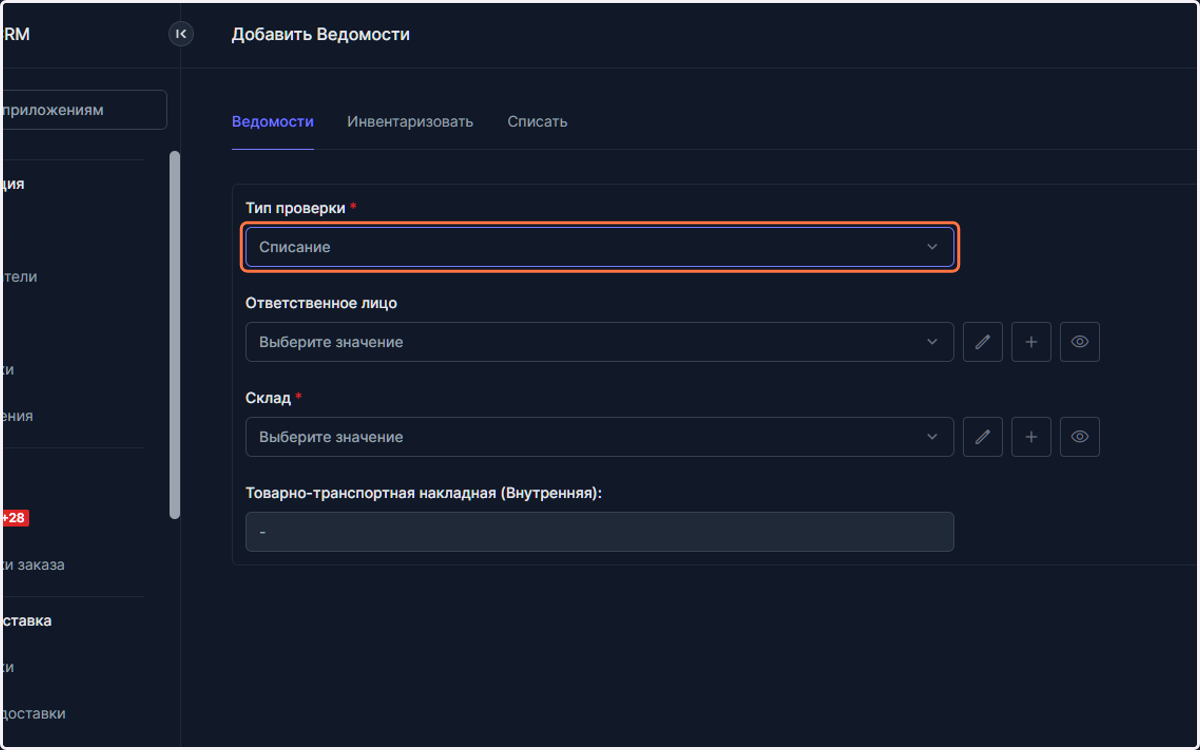The height and width of the screenshot is (750, 1200).
Task: Edit Склад with the pencil icon
Action: click(x=983, y=437)
